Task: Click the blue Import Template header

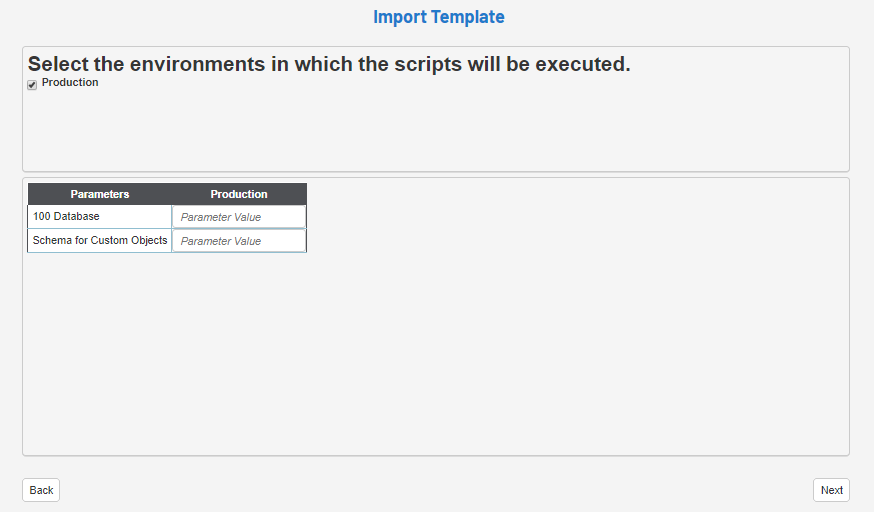Action: pos(438,17)
